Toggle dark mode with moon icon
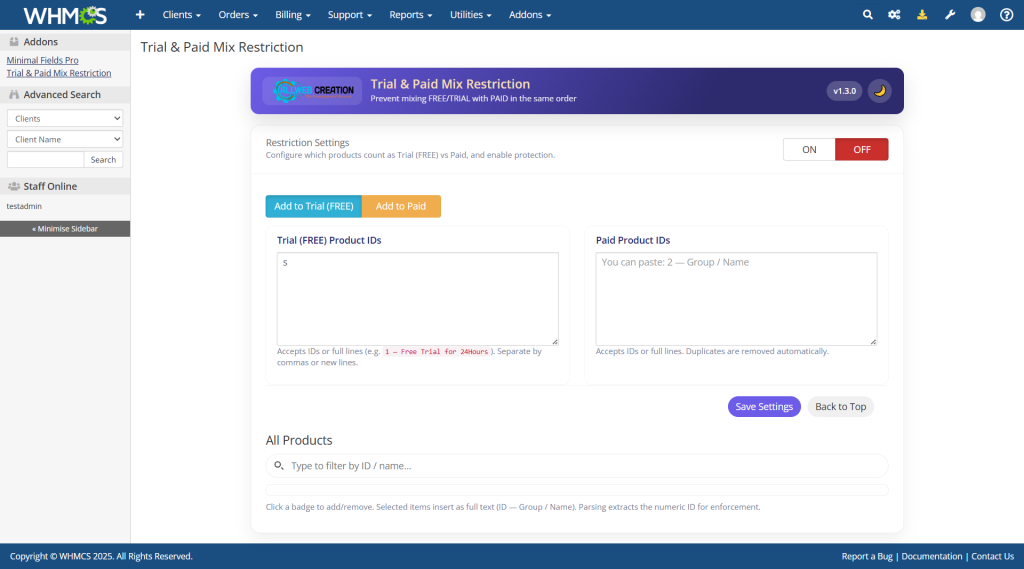The width and height of the screenshot is (1024, 569). click(879, 91)
